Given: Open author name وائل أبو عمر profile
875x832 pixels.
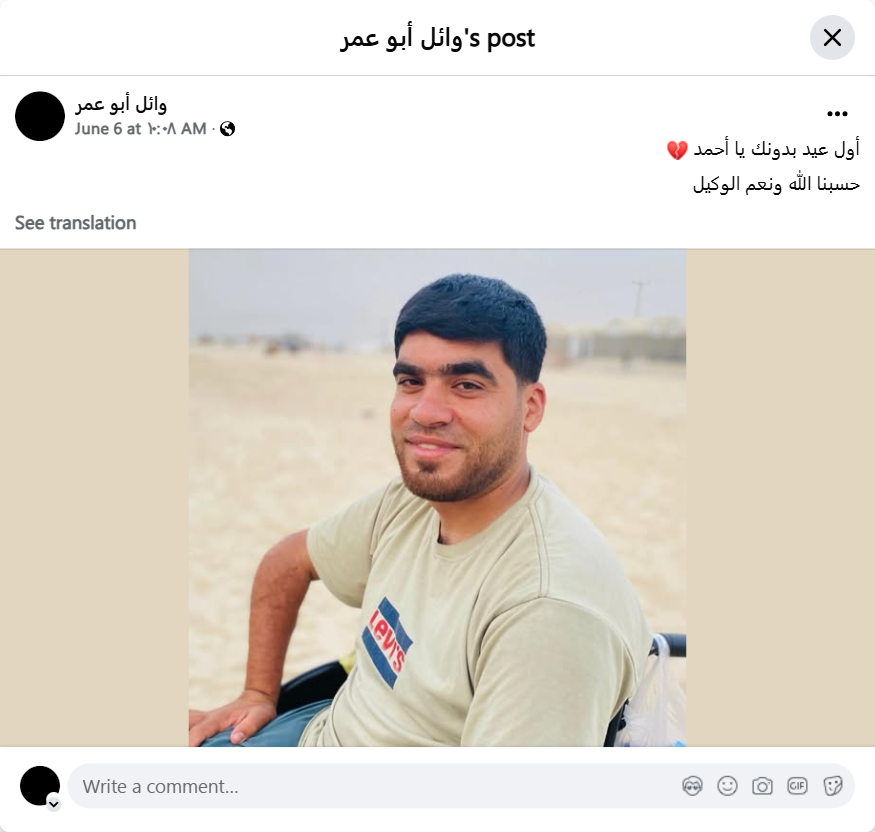Looking at the screenshot, I should tap(121, 104).
